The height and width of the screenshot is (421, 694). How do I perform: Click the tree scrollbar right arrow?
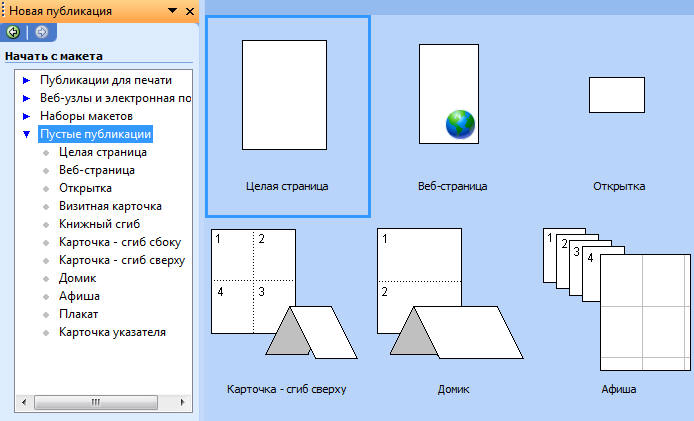point(182,402)
